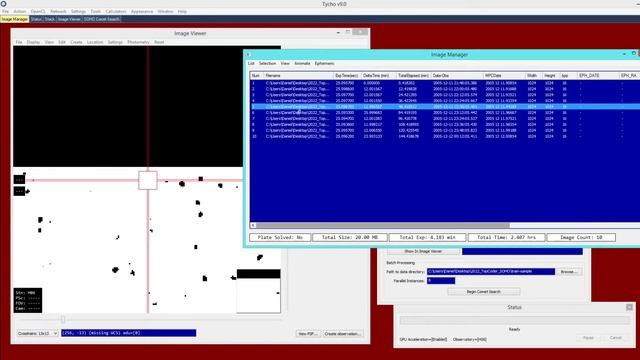Sort by EPH_DATE column header
The image size is (640, 360).
click(x=598, y=76)
